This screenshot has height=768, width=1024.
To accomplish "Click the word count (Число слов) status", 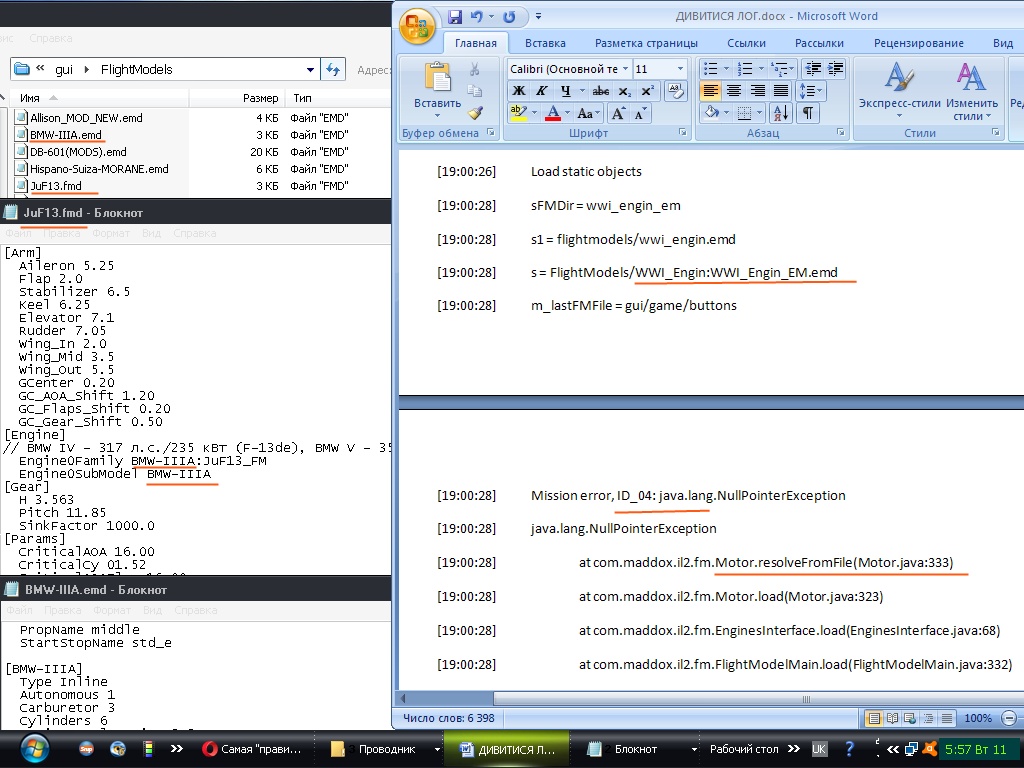I will pos(446,718).
